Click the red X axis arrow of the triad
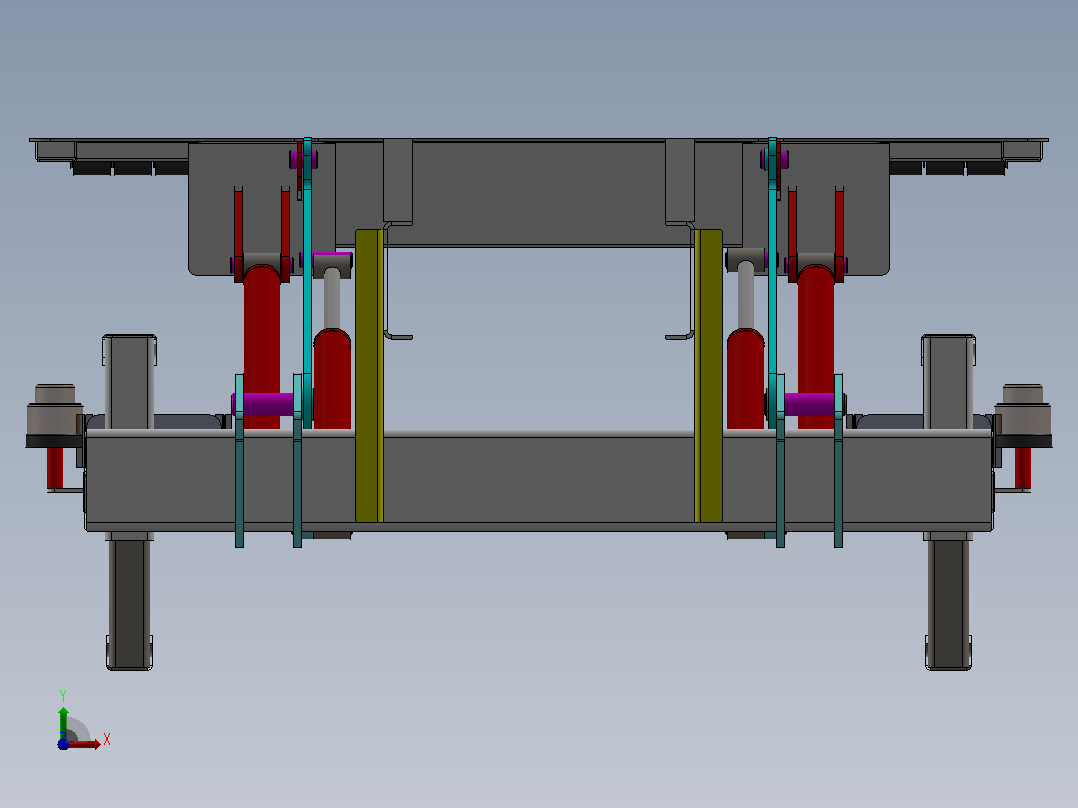1078x808 pixels. click(x=84, y=744)
